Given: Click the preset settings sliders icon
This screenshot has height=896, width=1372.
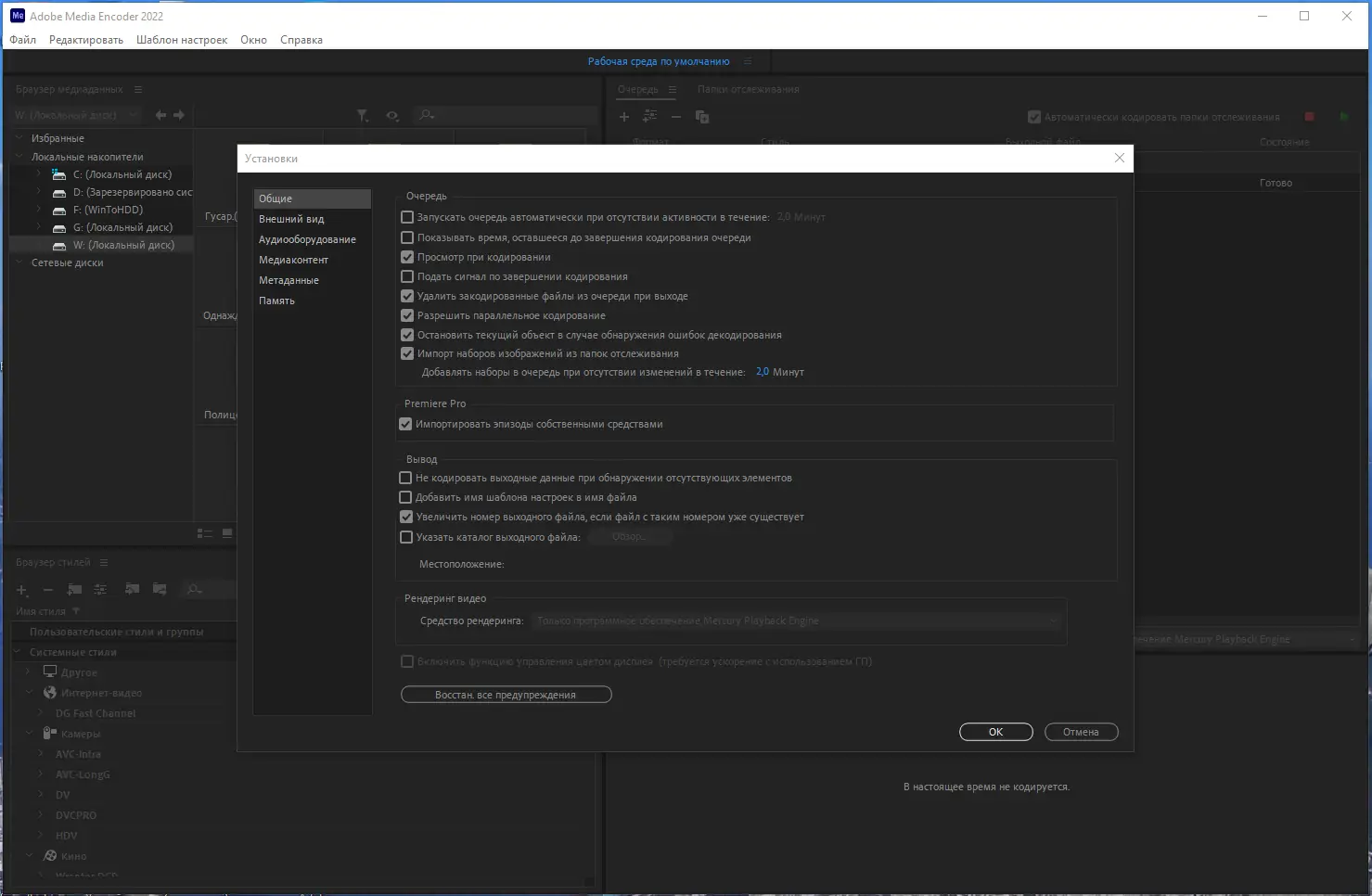Looking at the screenshot, I should click(100, 589).
